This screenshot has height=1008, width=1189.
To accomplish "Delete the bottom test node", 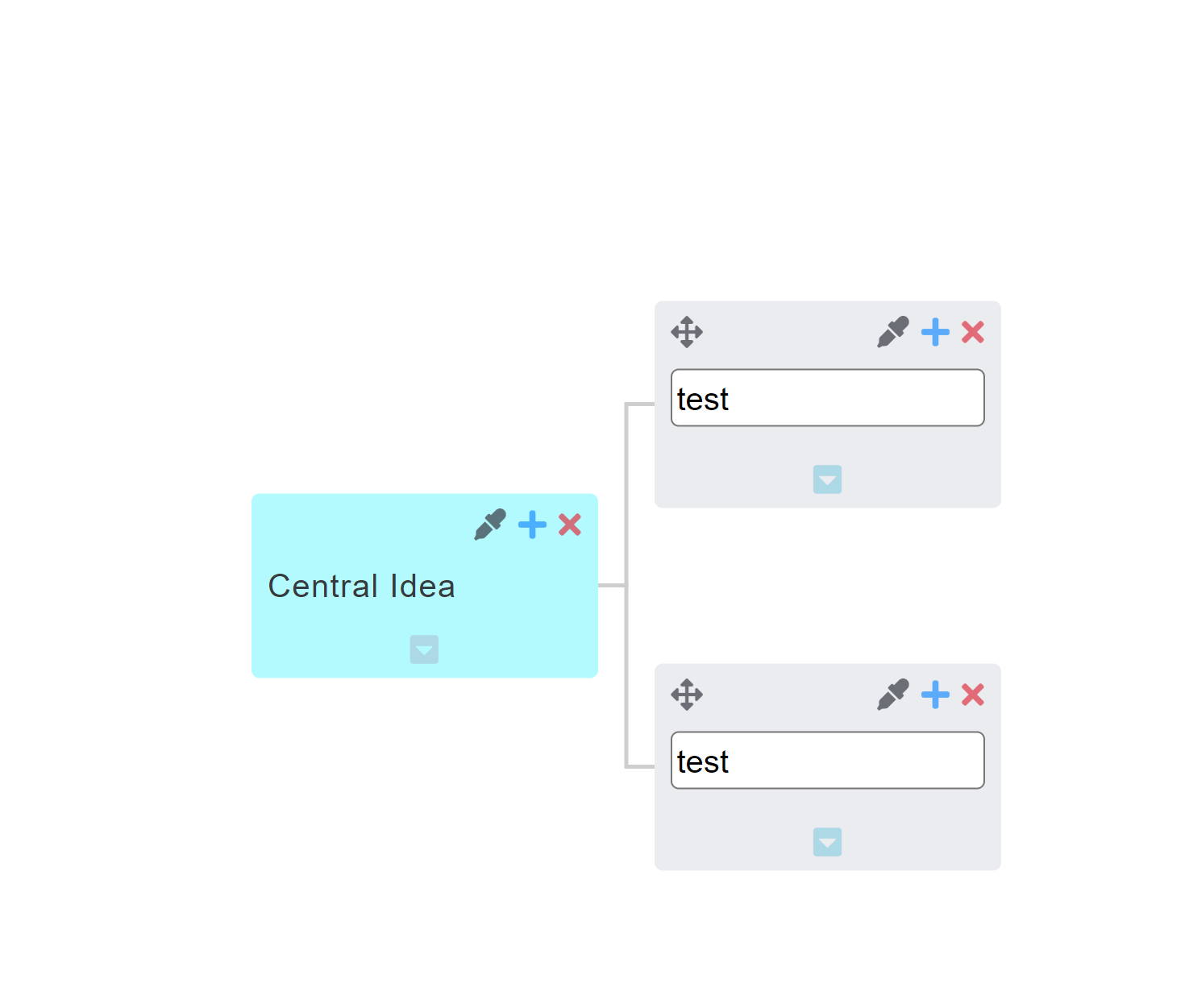I will coord(973,694).
